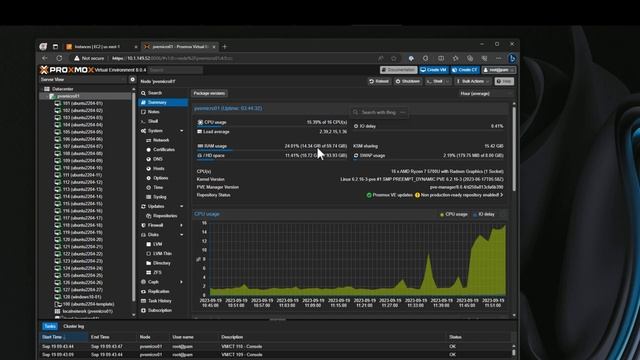Click the LVM-Thin icon

[149, 253]
